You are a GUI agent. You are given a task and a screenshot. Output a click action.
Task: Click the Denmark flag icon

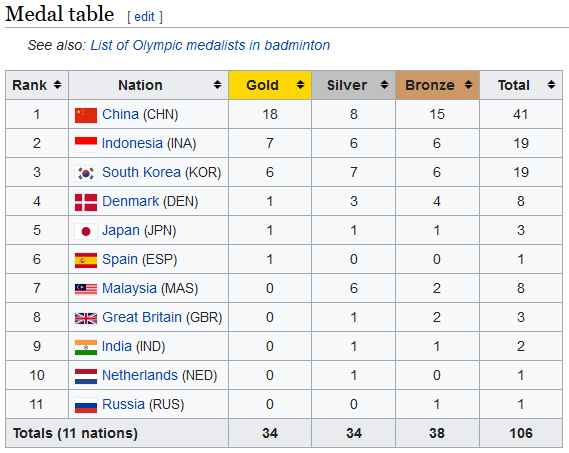pos(86,202)
